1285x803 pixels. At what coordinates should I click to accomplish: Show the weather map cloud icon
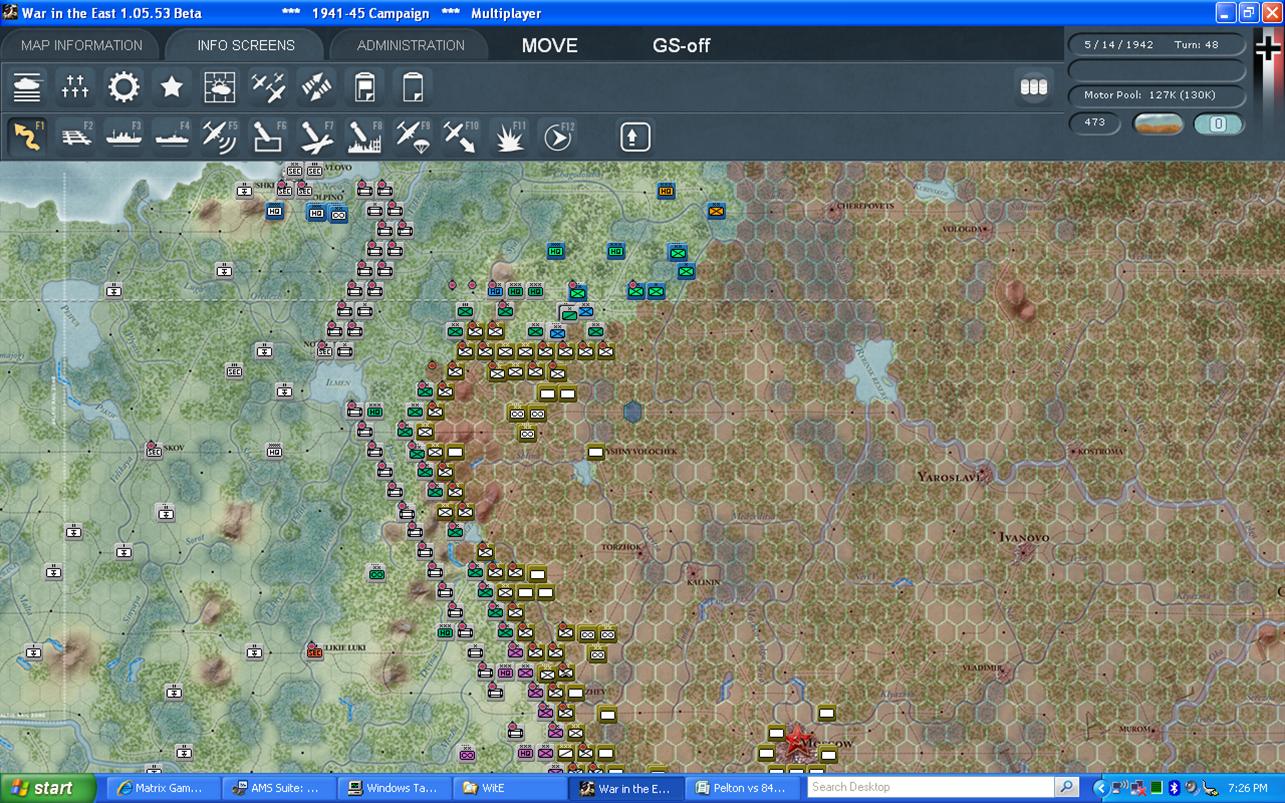(220, 87)
